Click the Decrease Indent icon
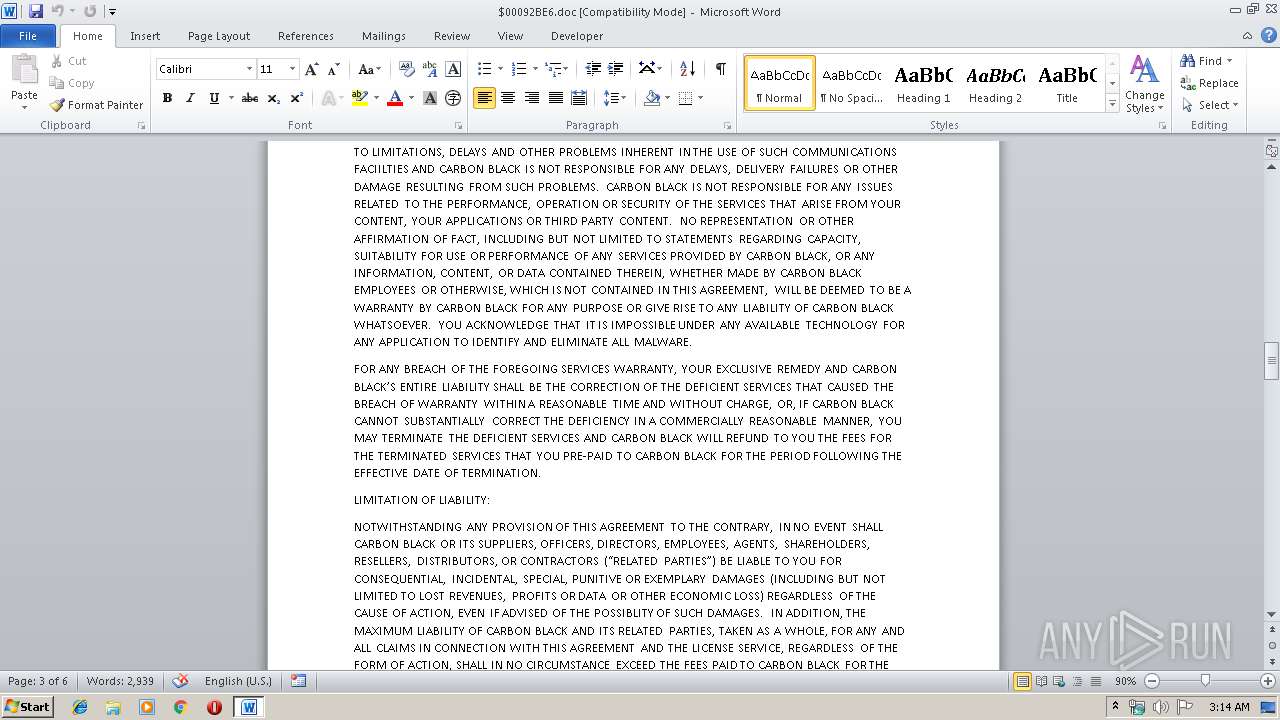The width and height of the screenshot is (1280, 720). [593, 69]
